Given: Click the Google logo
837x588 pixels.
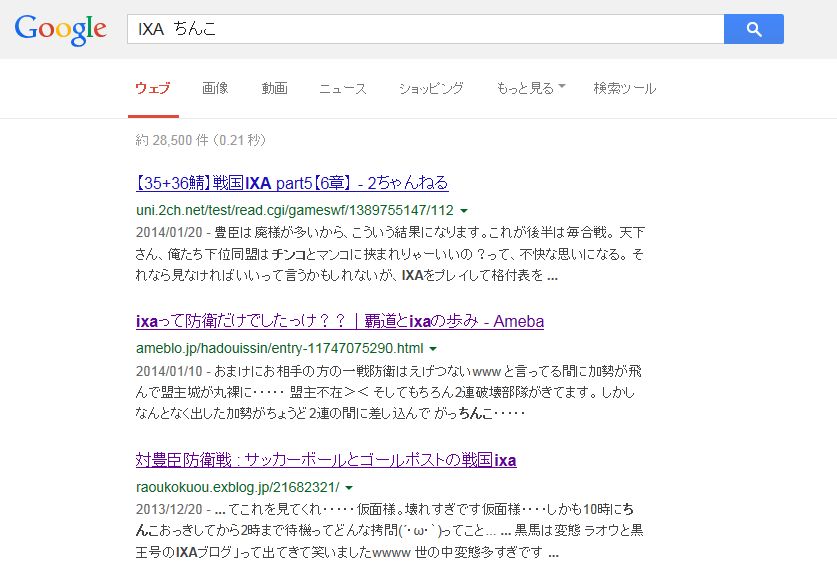Looking at the screenshot, I should pos(60,30).
